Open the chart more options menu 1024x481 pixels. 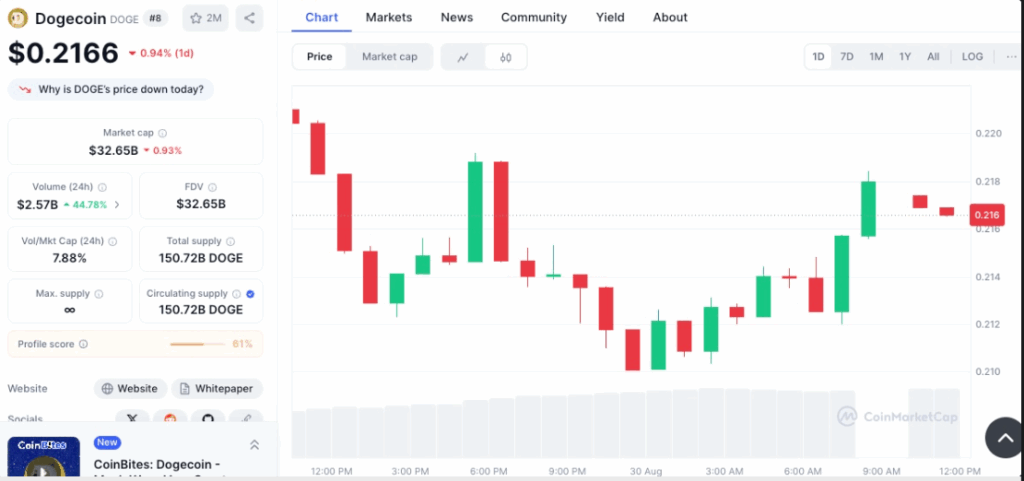1010,57
